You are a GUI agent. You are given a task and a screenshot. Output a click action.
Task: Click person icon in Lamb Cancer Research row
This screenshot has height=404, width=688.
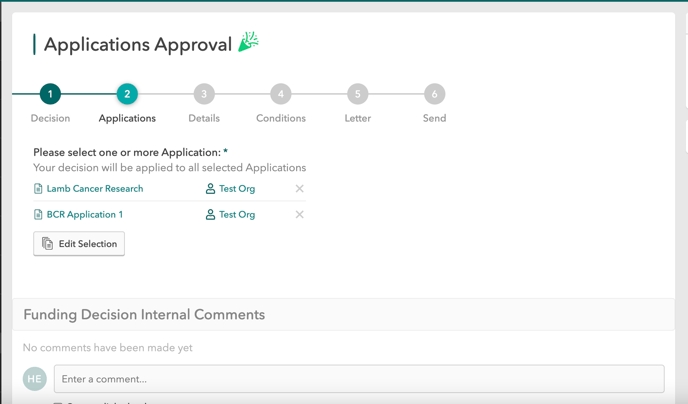click(210, 189)
